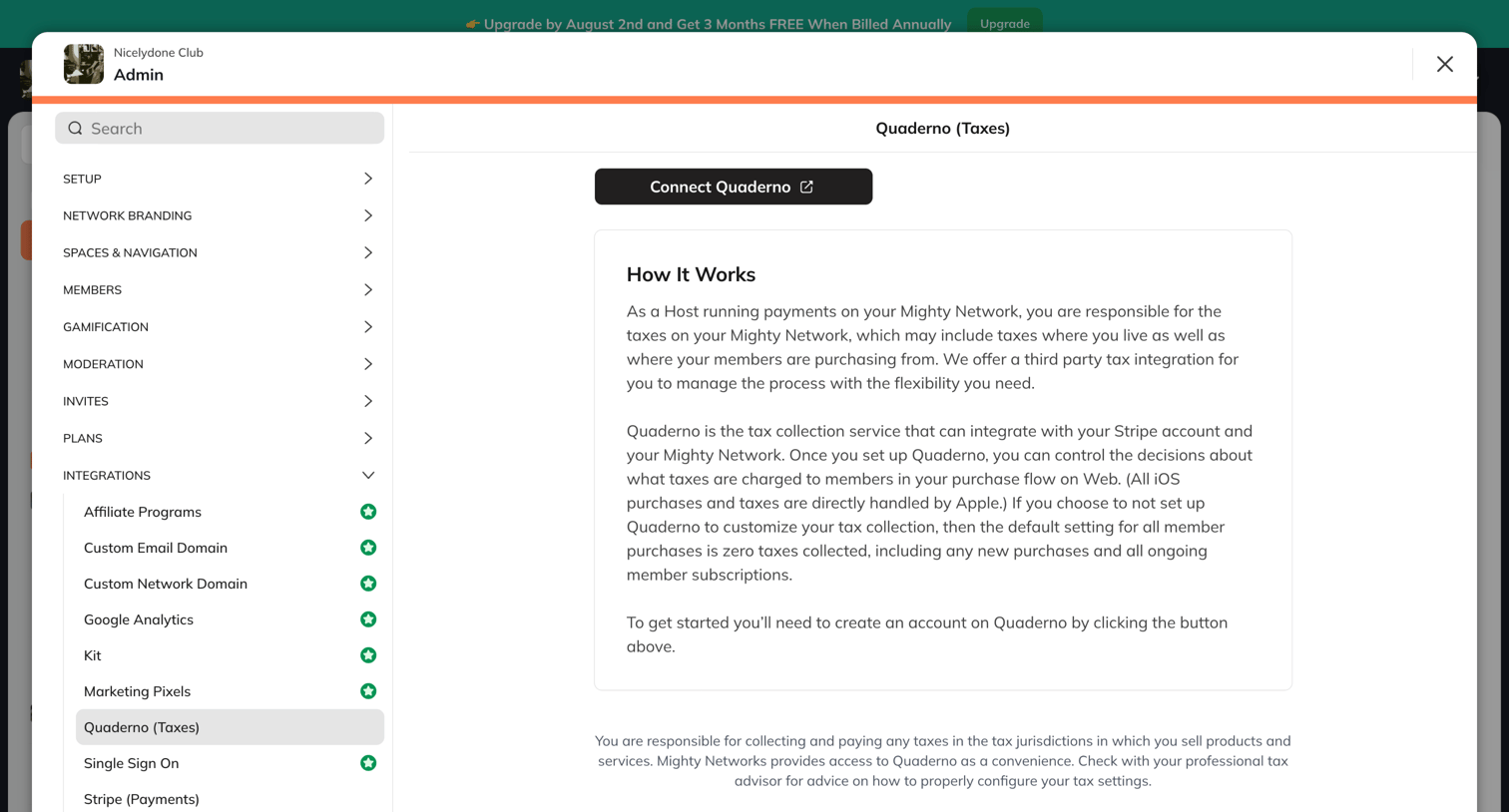
Task: Open the Marketing Pixels settings
Action: pos(230,691)
